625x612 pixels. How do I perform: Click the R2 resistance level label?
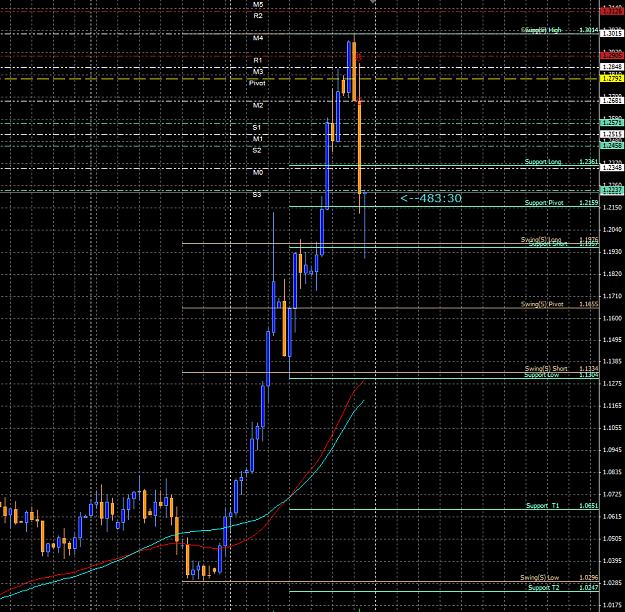coord(258,16)
